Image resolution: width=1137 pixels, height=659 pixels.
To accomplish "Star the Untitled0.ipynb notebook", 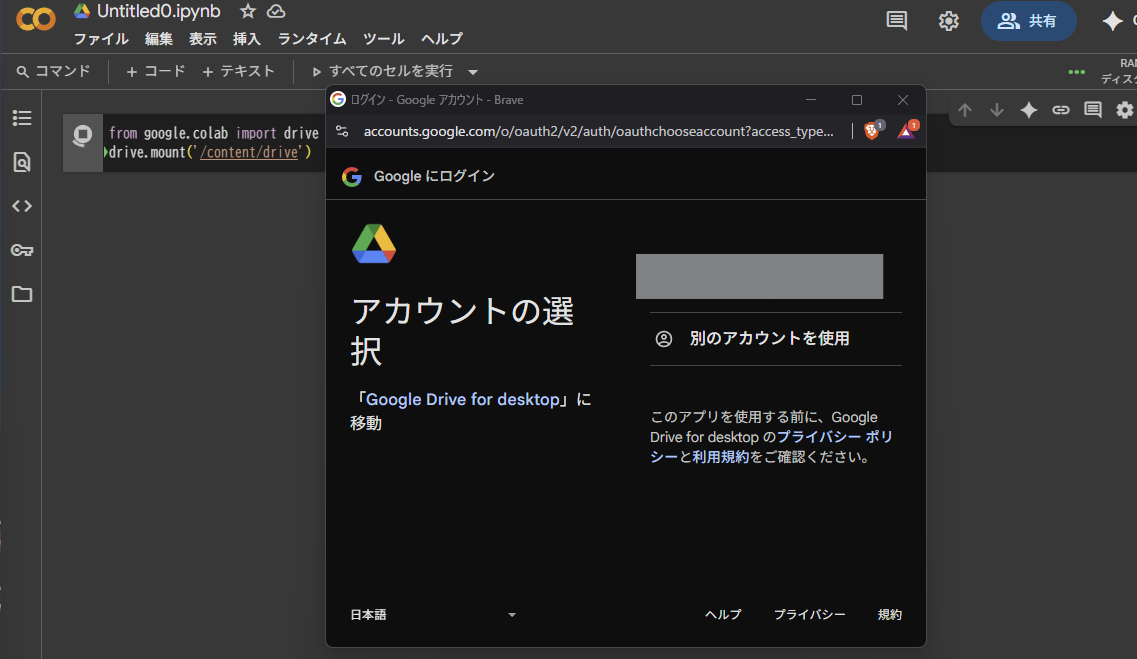I will pos(248,11).
